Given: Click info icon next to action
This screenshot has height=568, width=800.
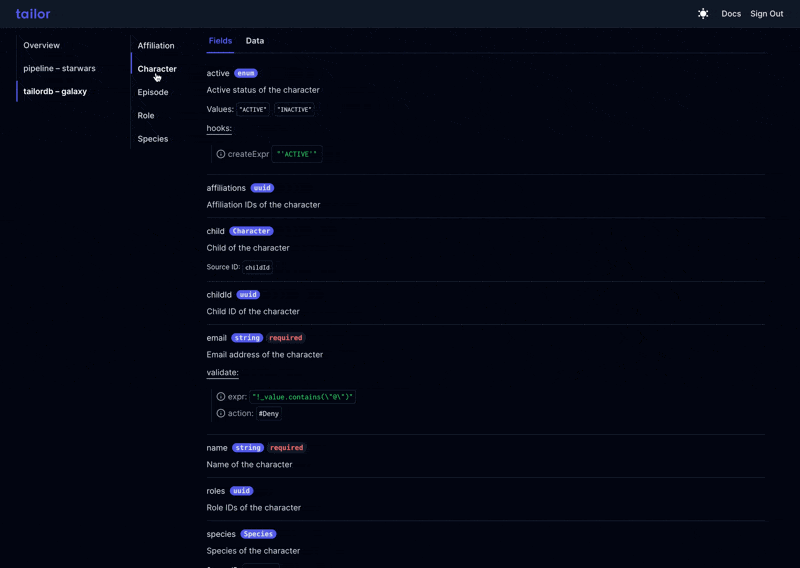Looking at the screenshot, I should [220, 413].
